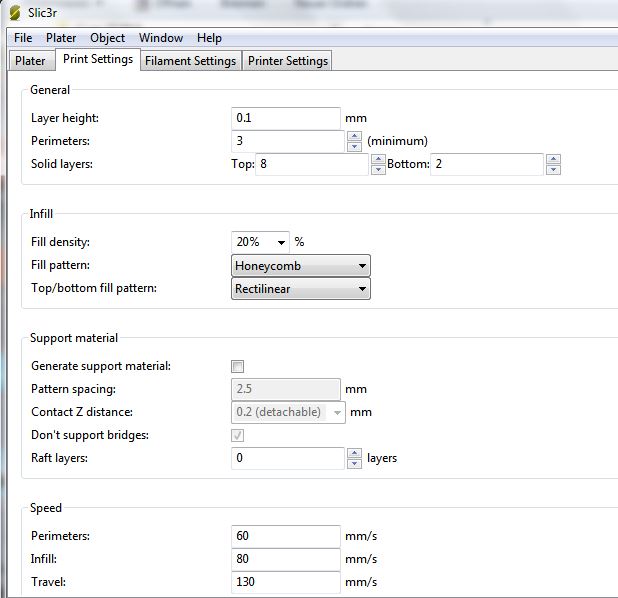
Task: Select the Print Settings tab
Action: tap(98, 59)
